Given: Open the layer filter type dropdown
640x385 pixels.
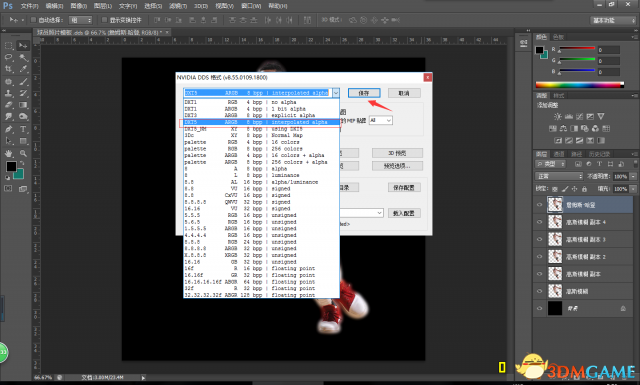Looking at the screenshot, I should [551, 164].
